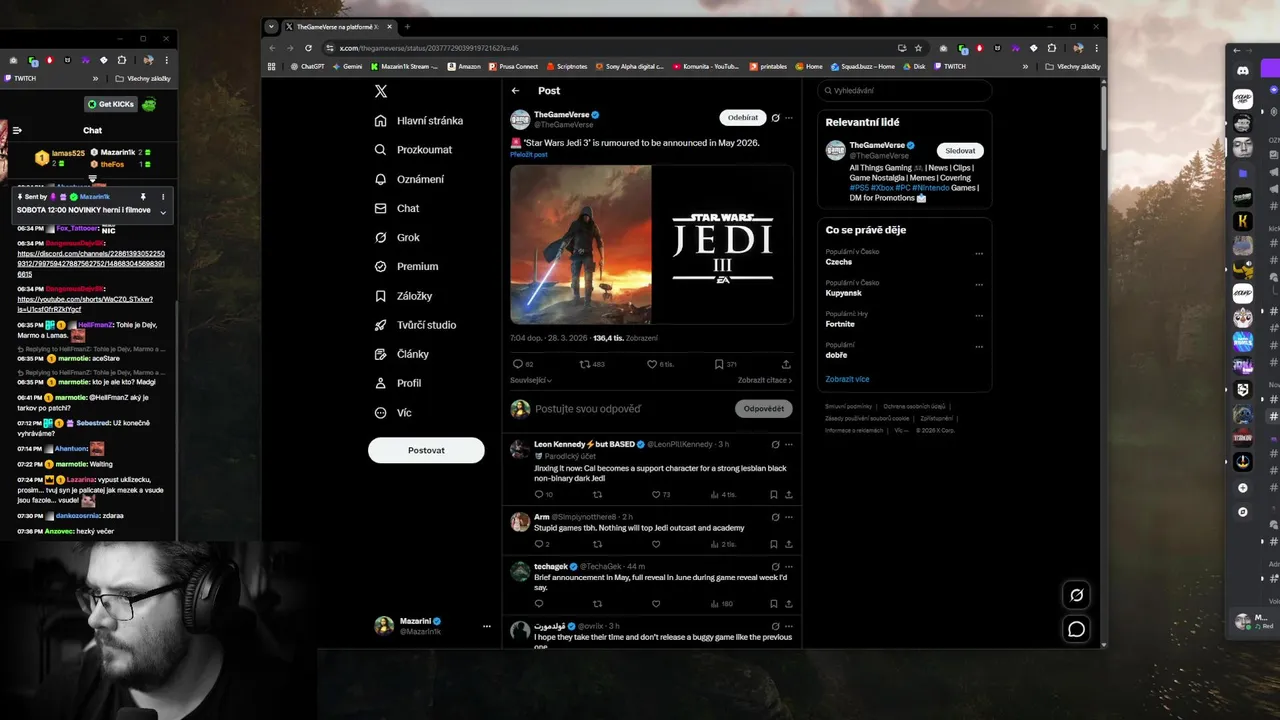The image size is (1280, 720).
Task: Click Get KICKs button in chat window
Action: pyautogui.click(x=110, y=104)
